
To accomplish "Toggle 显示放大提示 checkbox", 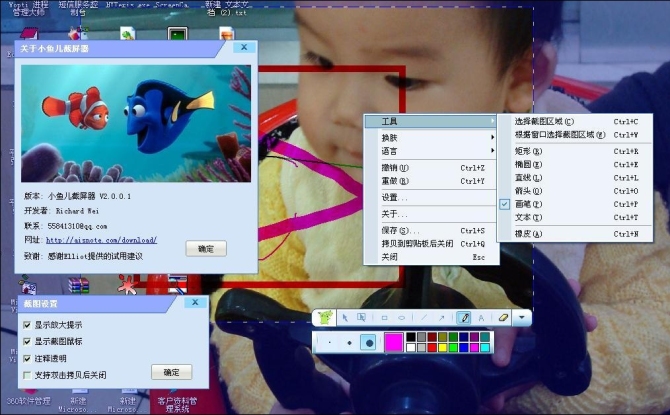I will click(x=27, y=325).
